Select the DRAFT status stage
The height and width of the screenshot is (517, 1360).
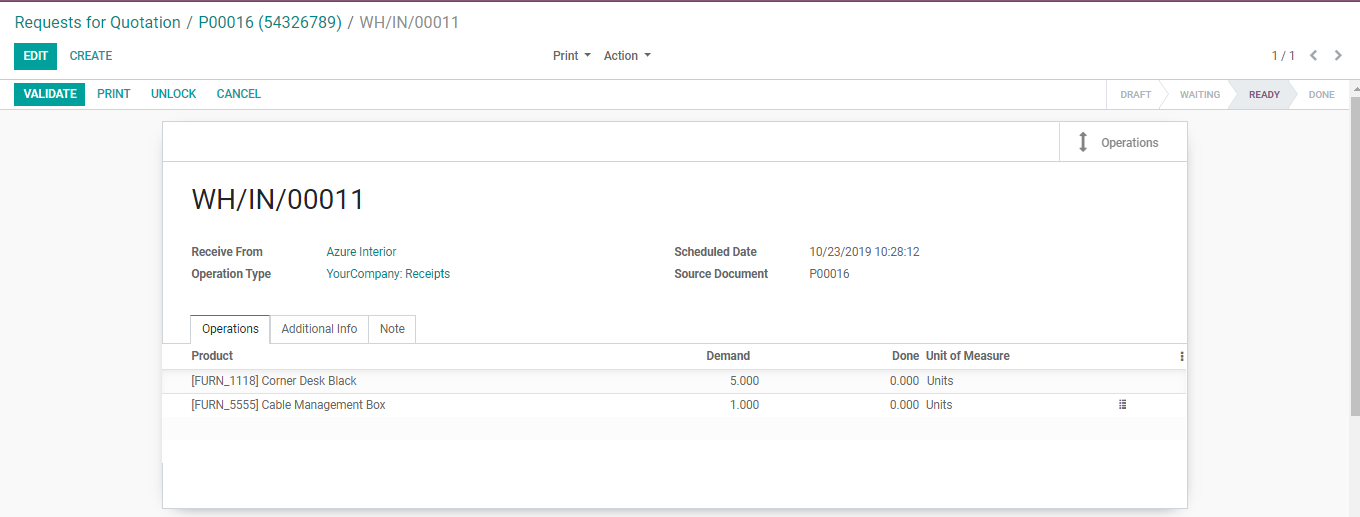[1135, 95]
